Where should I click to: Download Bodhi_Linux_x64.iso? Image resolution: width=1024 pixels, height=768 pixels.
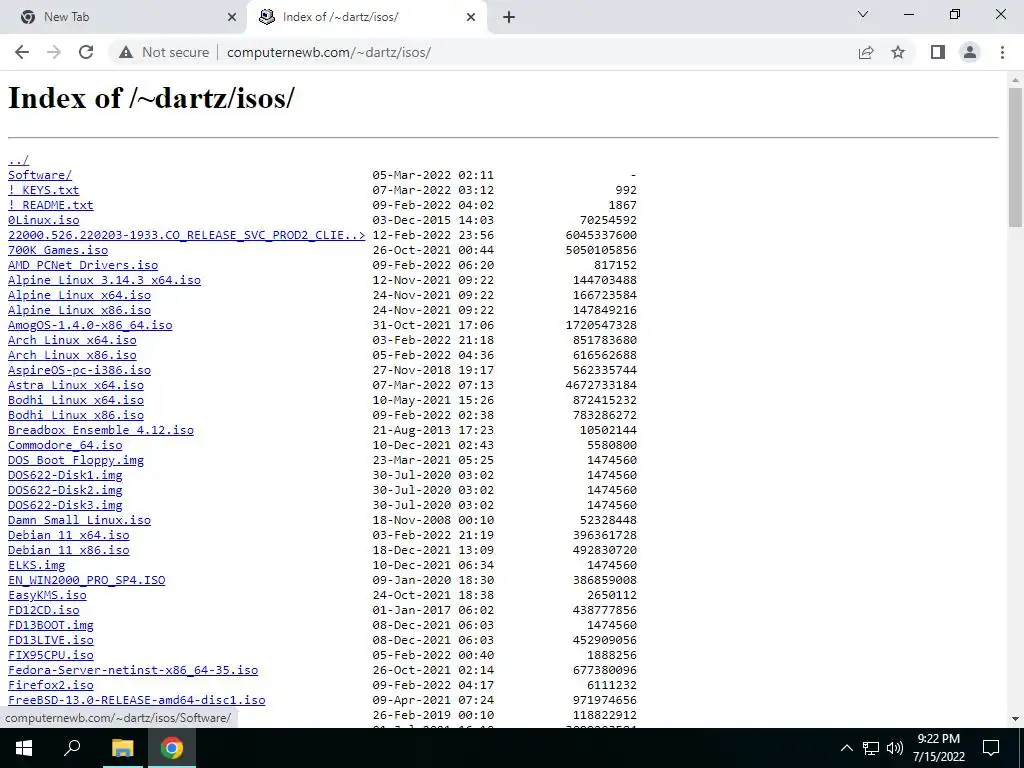pyautogui.click(x=76, y=400)
